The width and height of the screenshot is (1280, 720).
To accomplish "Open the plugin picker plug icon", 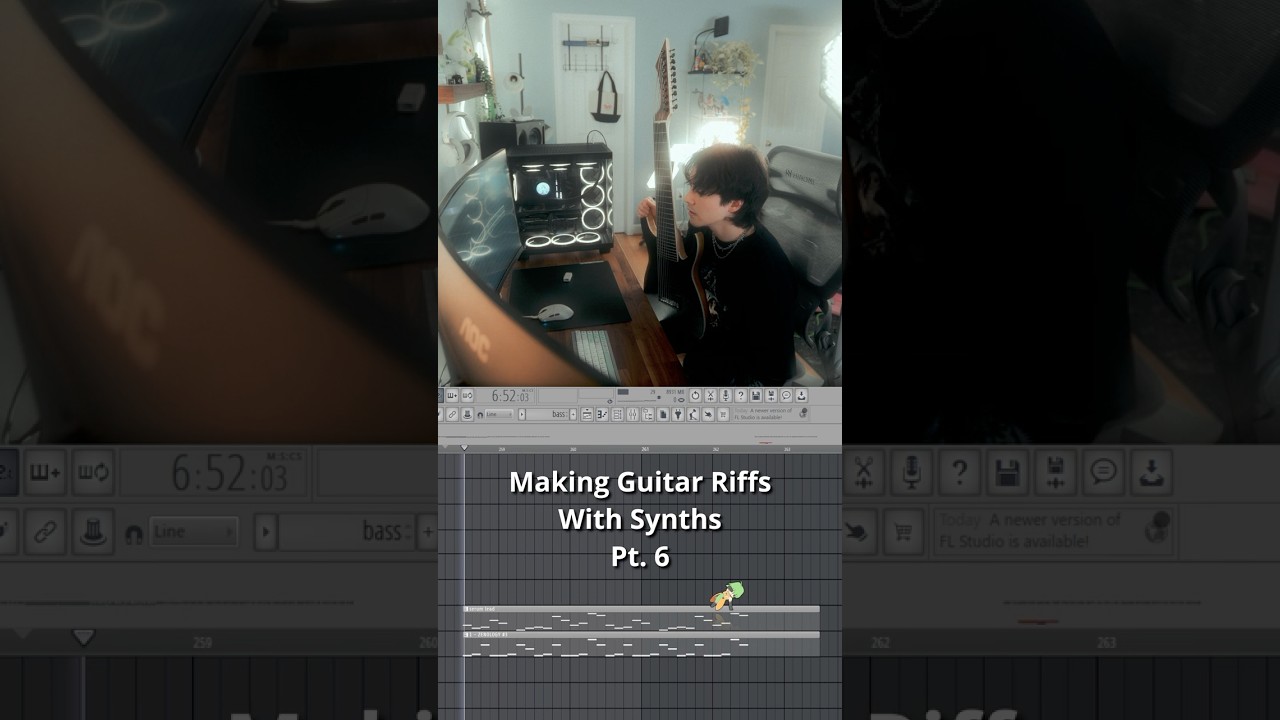I will coord(677,415).
